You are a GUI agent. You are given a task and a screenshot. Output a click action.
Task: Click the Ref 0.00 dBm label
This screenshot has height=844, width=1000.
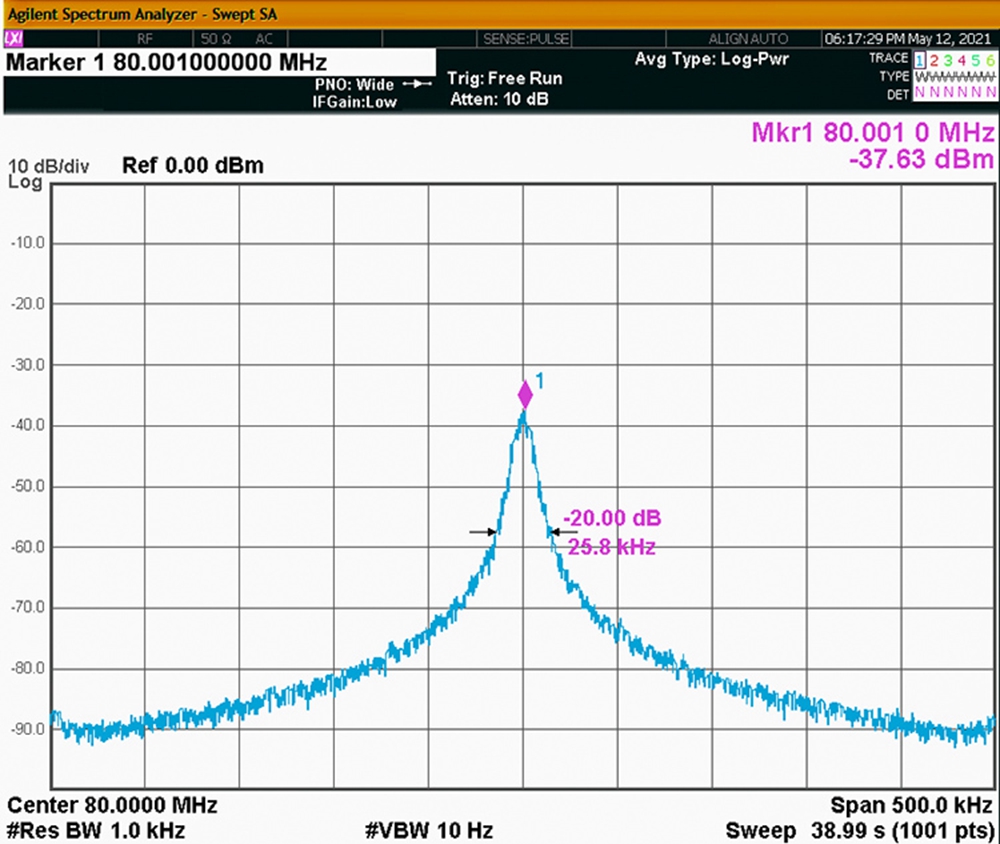(193, 165)
